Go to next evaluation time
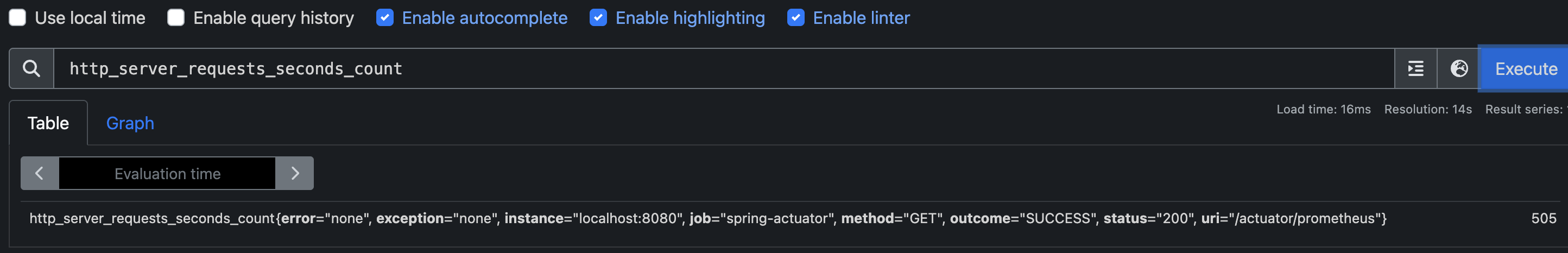Screen dimensions: 1568x253 295,173
